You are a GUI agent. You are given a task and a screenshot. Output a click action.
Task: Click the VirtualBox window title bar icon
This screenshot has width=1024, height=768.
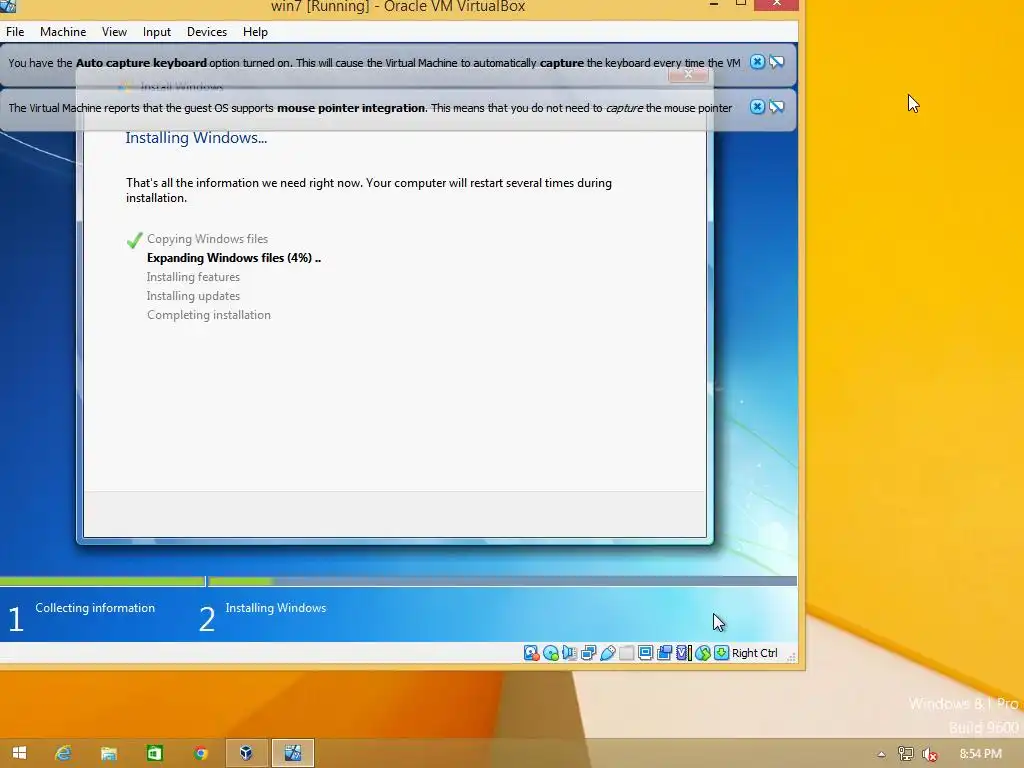(8, 6)
